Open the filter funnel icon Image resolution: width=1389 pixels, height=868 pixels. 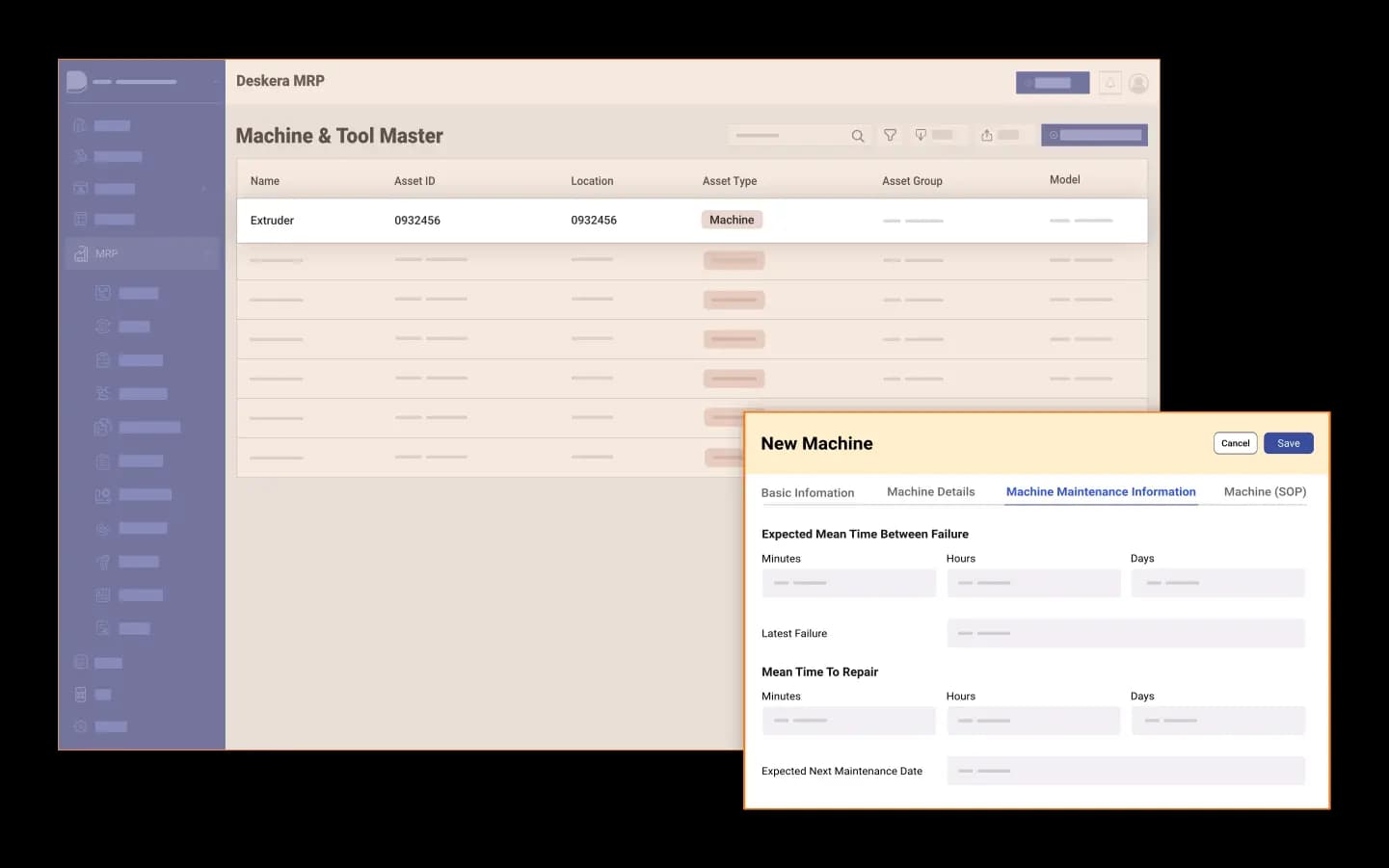890,136
